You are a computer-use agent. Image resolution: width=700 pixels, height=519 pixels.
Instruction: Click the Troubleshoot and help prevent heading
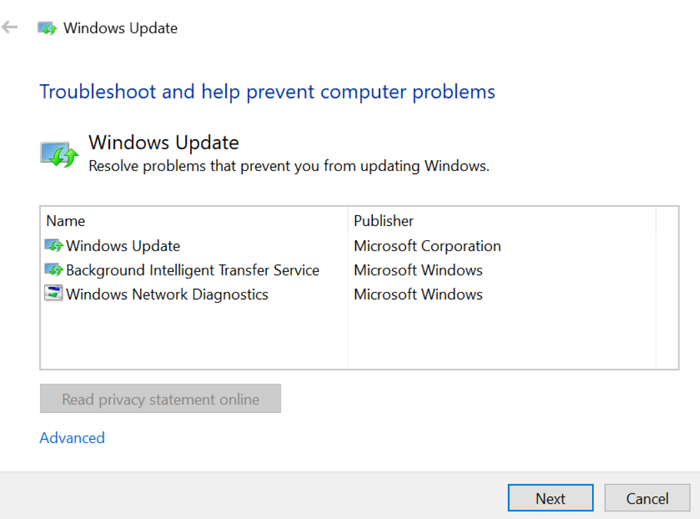(267, 92)
